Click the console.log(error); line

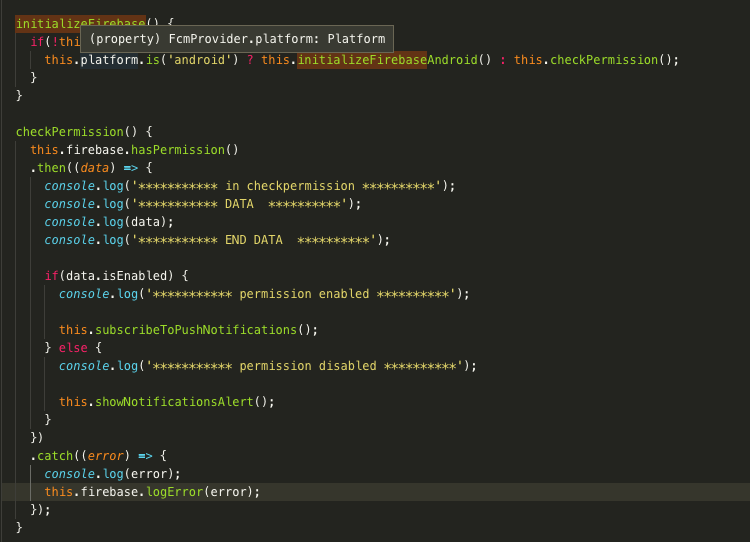(113, 474)
